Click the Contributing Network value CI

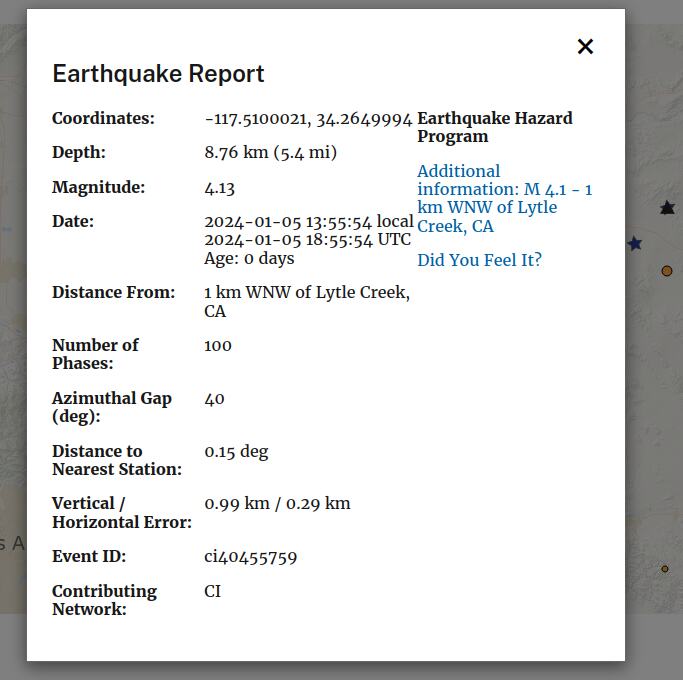coord(213,592)
